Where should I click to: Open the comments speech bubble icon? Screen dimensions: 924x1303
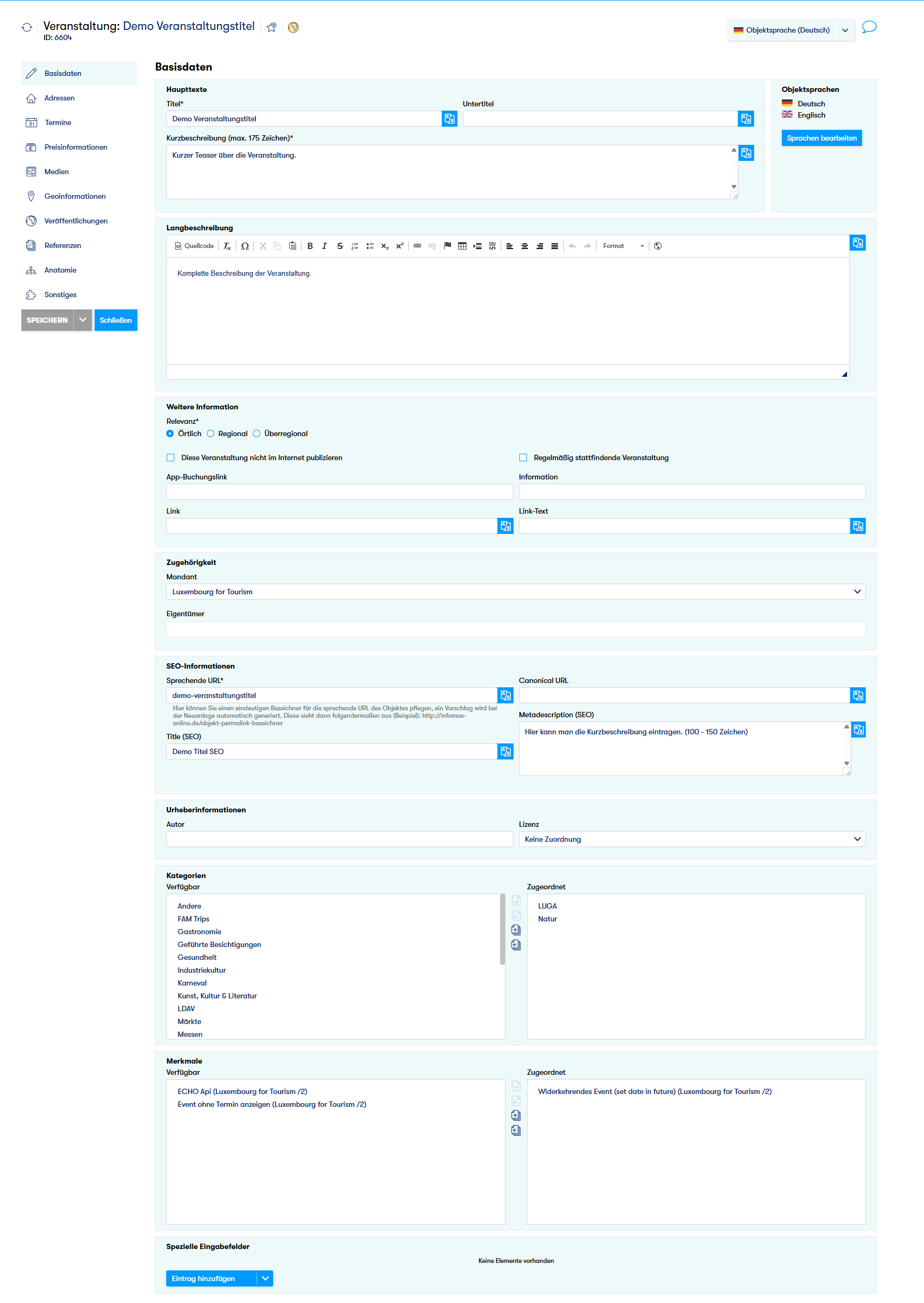pos(869,27)
